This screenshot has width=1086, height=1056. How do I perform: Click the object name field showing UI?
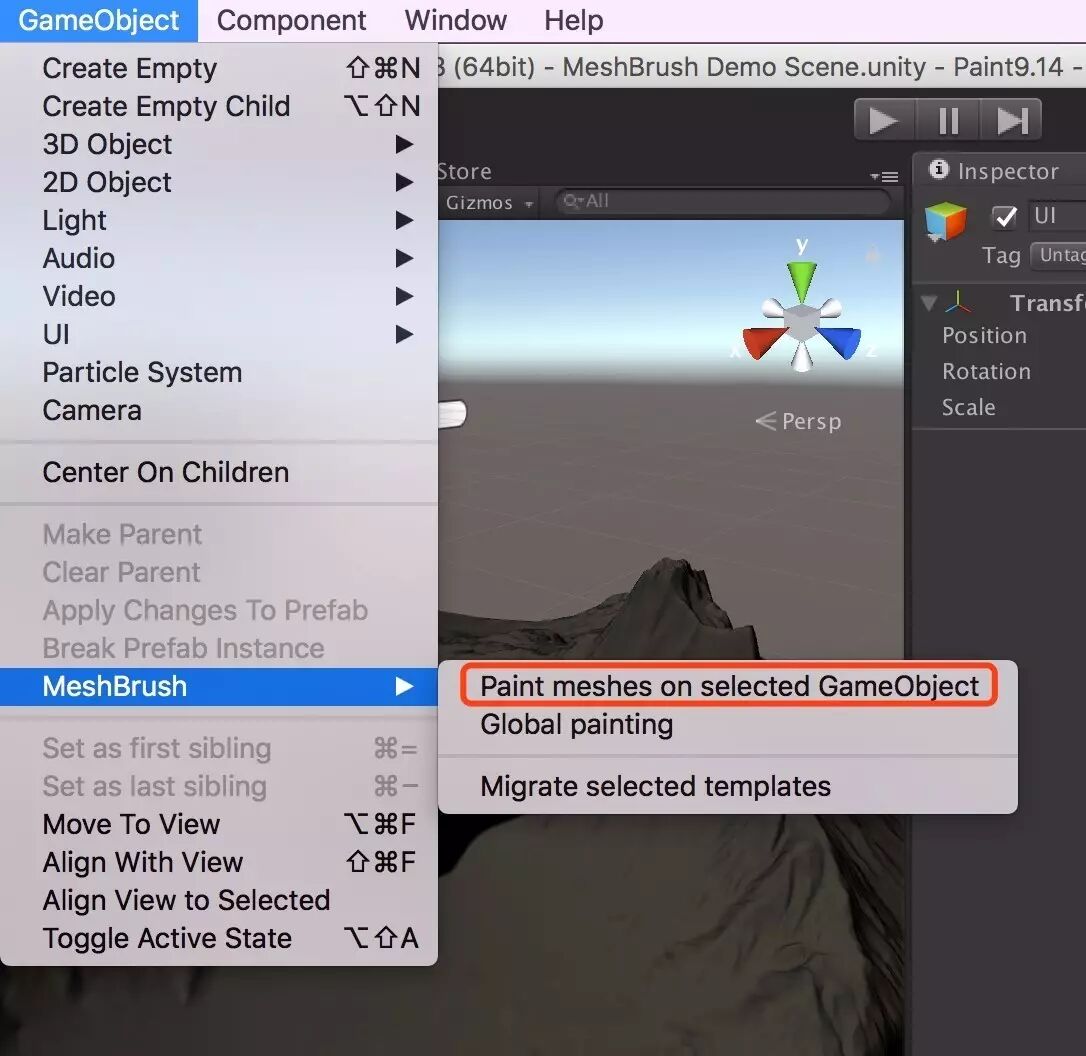point(1057,216)
